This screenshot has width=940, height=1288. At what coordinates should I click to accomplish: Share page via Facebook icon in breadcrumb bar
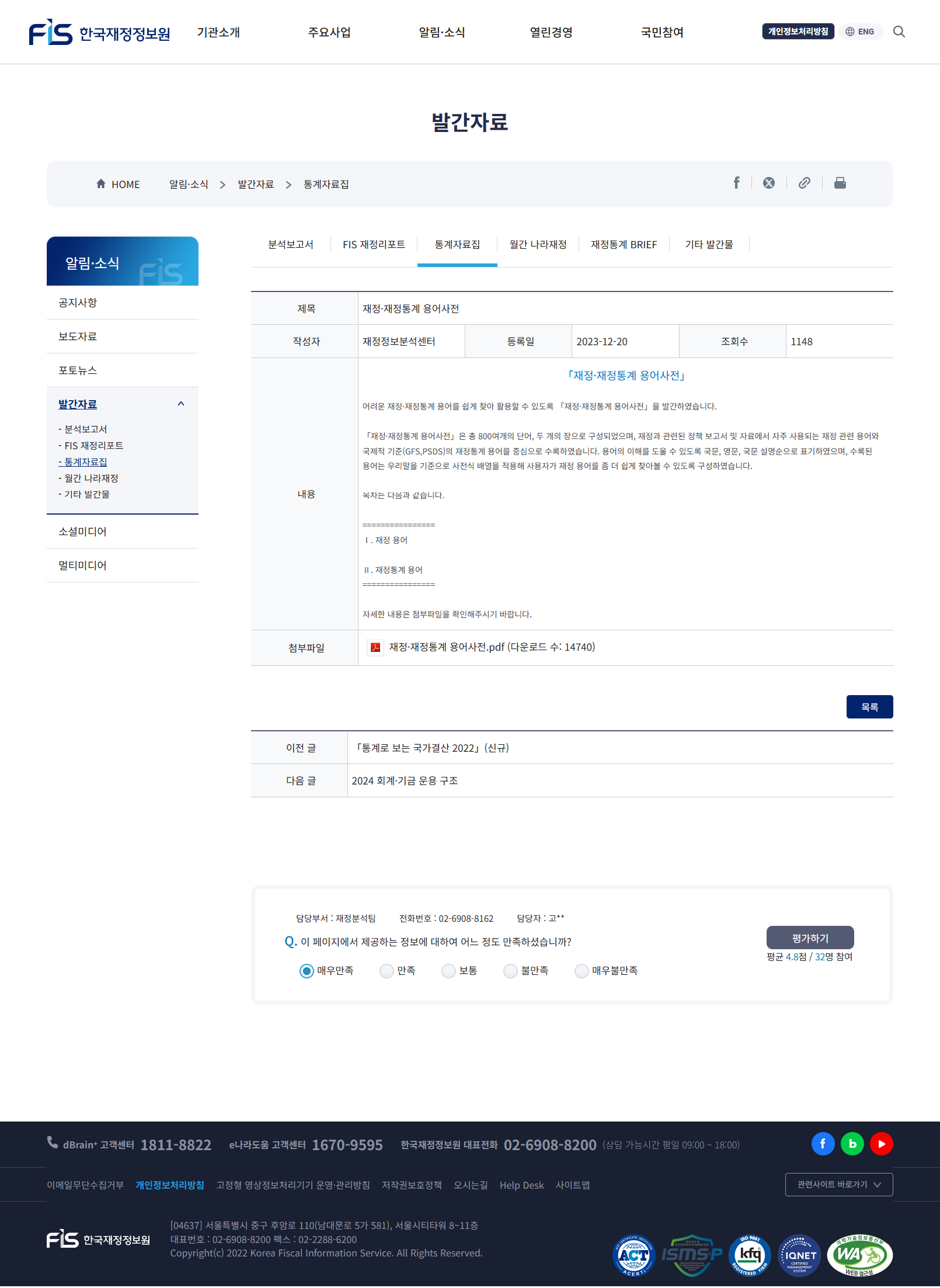pyautogui.click(x=736, y=183)
